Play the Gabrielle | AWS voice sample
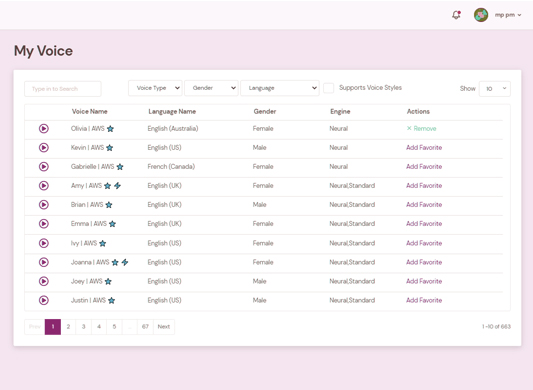 [x=44, y=167]
